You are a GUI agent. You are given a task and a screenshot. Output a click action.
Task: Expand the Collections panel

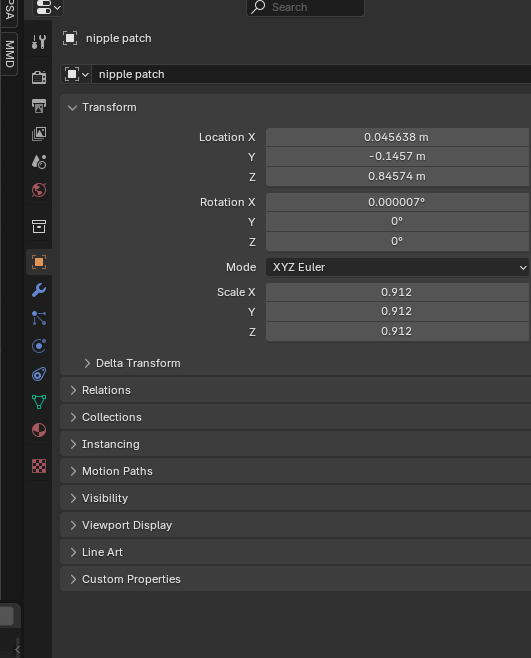[x=73, y=417]
